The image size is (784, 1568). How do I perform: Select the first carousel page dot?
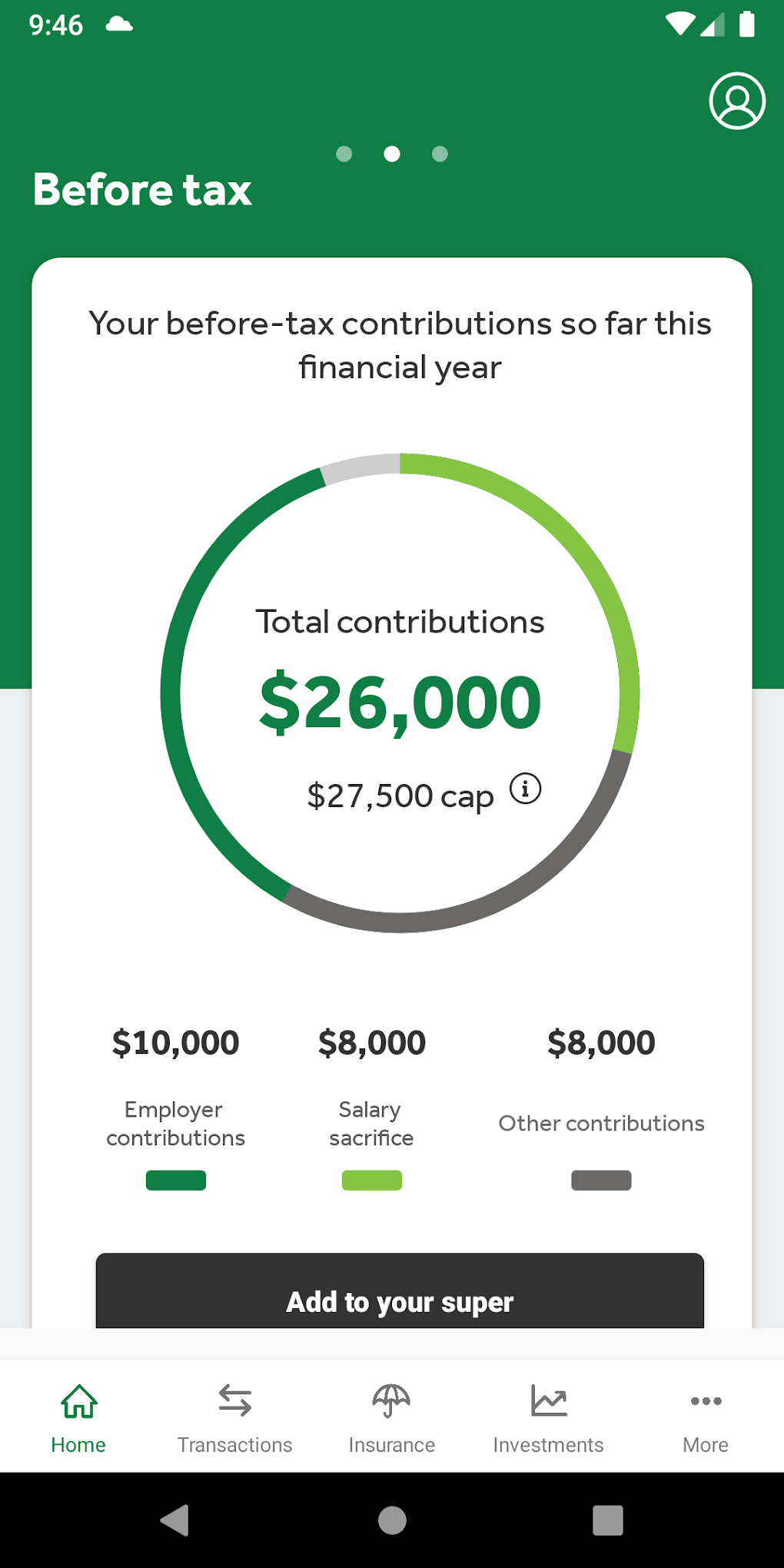(x=344, y=154)
